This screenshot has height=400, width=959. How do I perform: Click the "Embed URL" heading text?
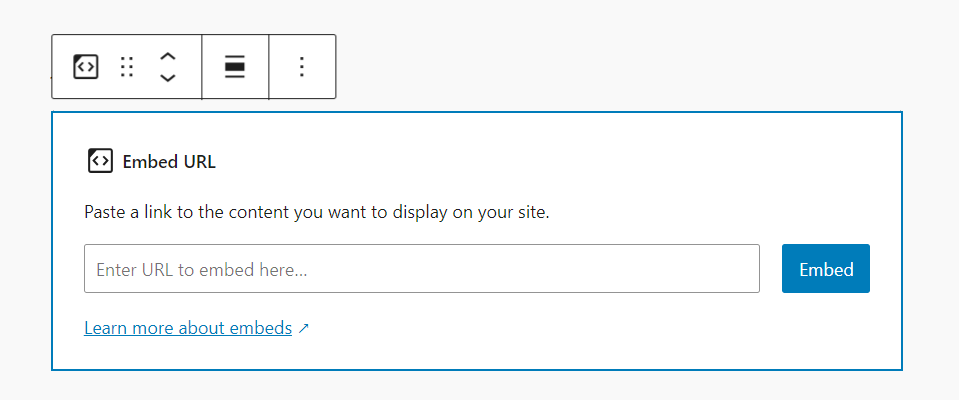click(169, 161)
